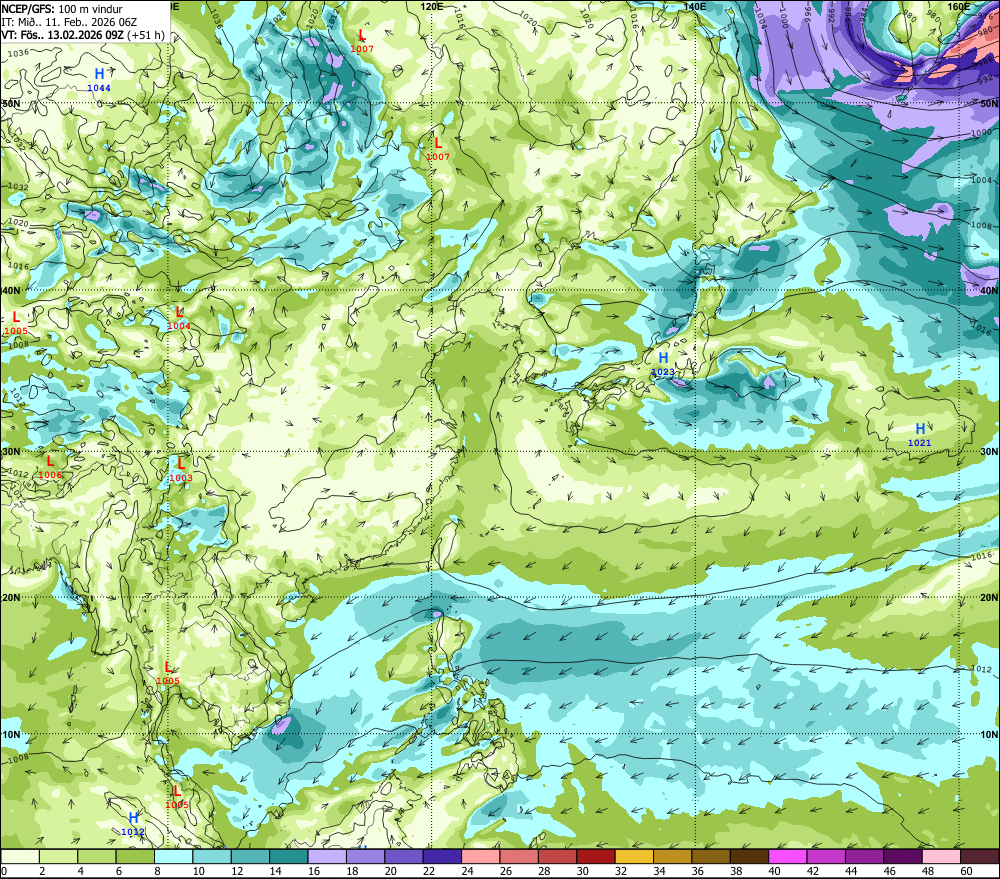Click the legend value label "0"
This screenshot has width=1000, height=879.
(4, 871)
